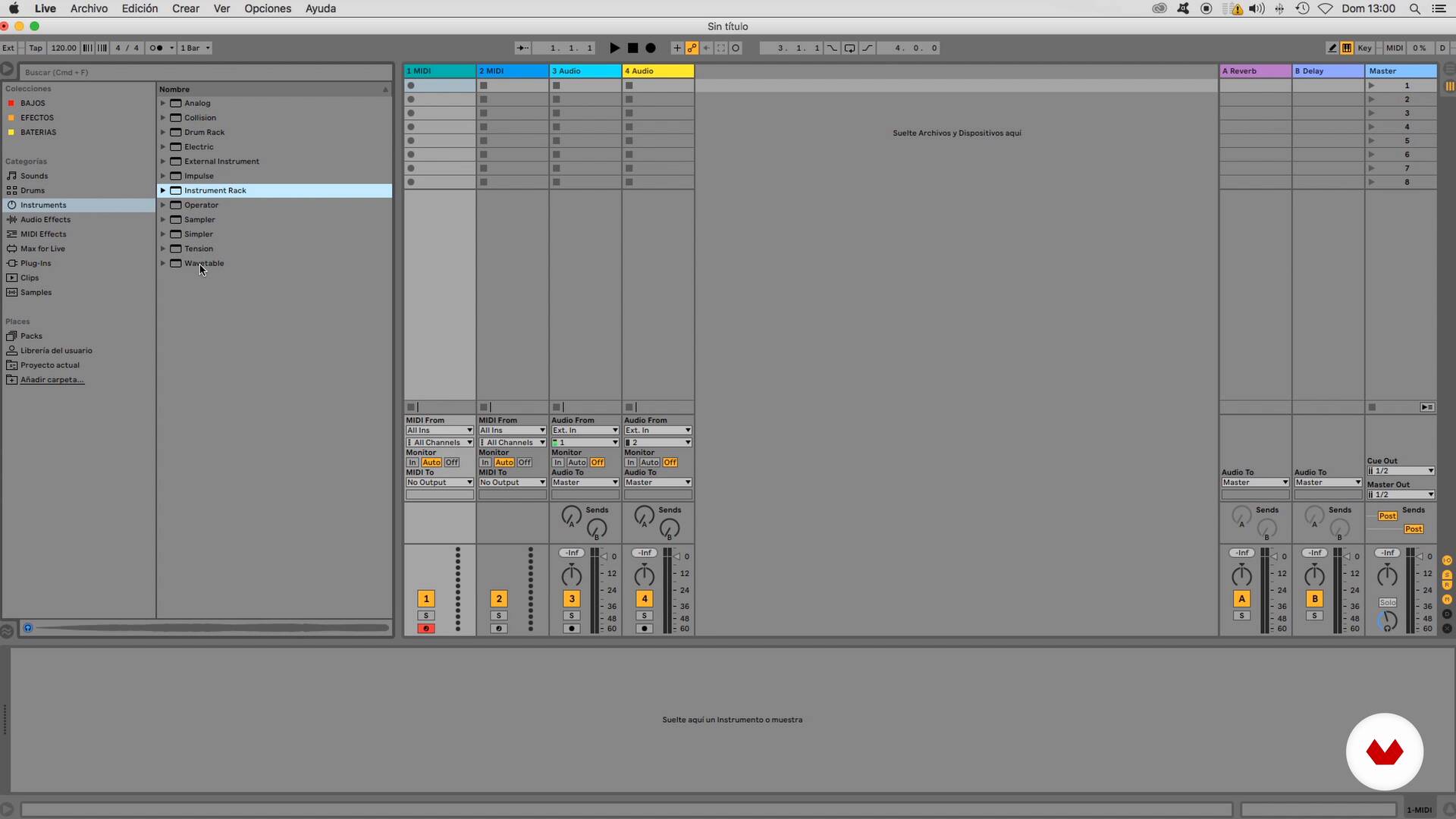Open Samples category in browser
Viewport: 1456px width, 819px height.
coord(36,293)
